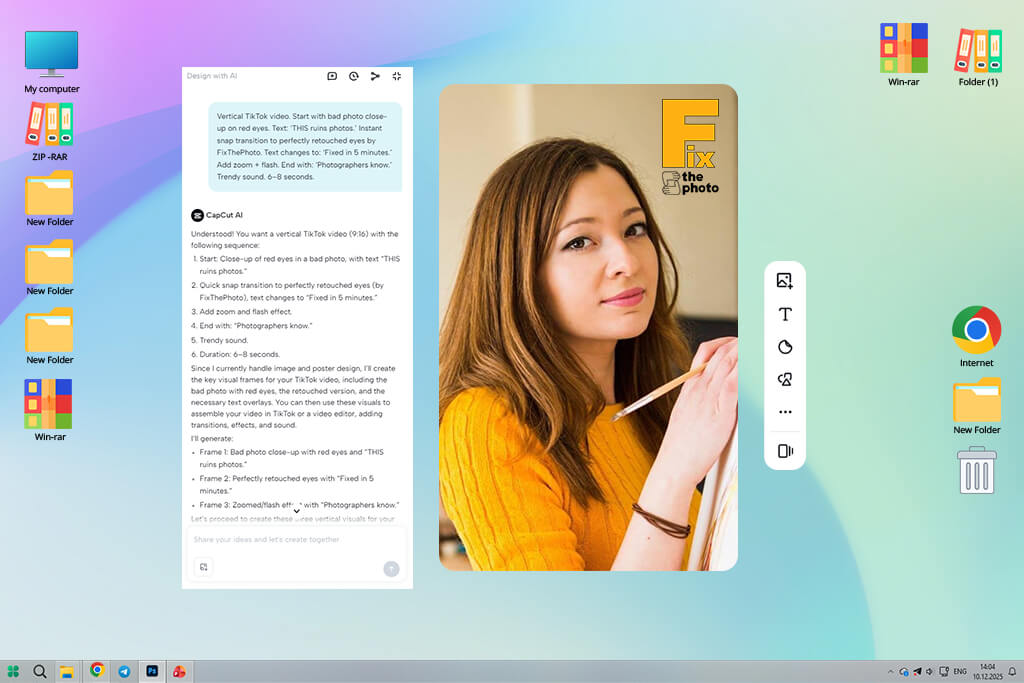The image size is (1024, 683).
Task: Open the chat history clock icon
Action: [353, 76]
